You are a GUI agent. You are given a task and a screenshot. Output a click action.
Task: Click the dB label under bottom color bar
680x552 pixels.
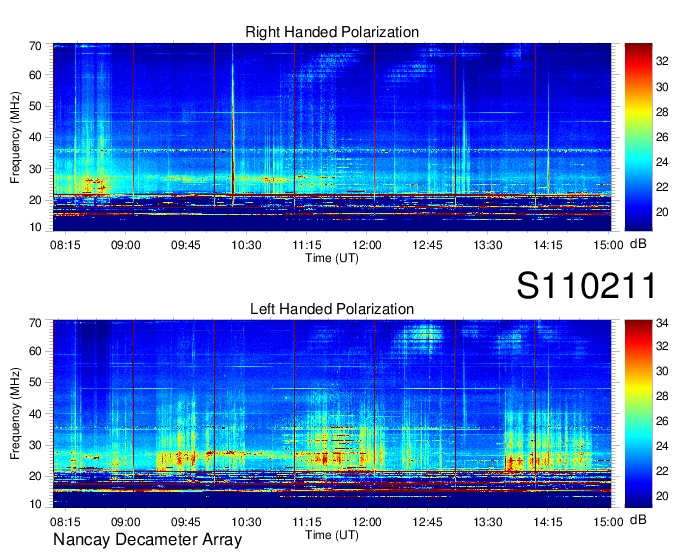[638, 520]
